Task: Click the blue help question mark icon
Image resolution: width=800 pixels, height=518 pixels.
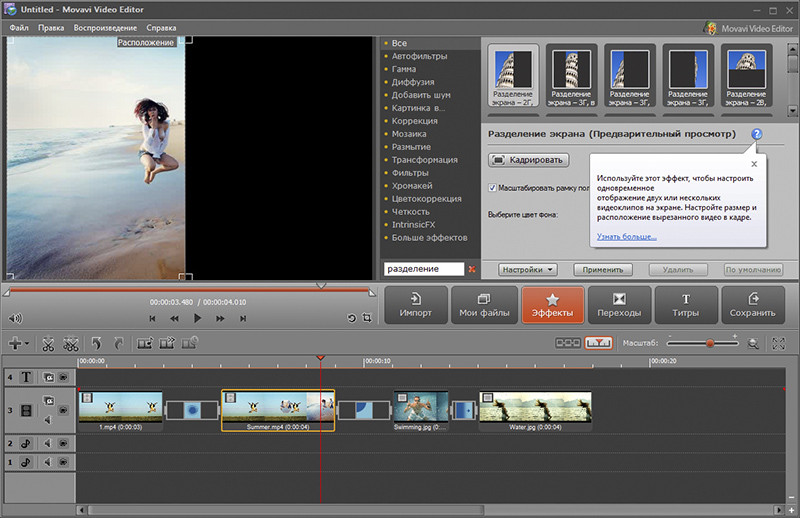Action: (x=757, y=134)
